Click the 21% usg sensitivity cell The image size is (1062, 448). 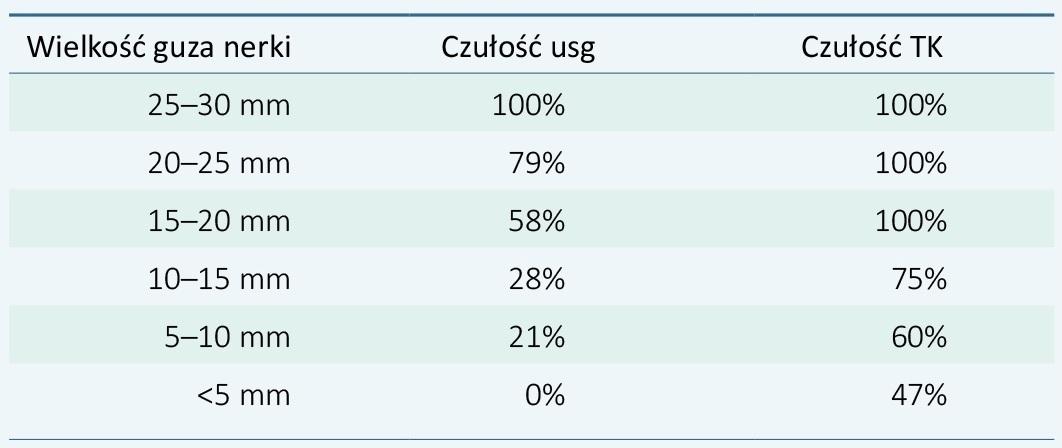[536, 337]
